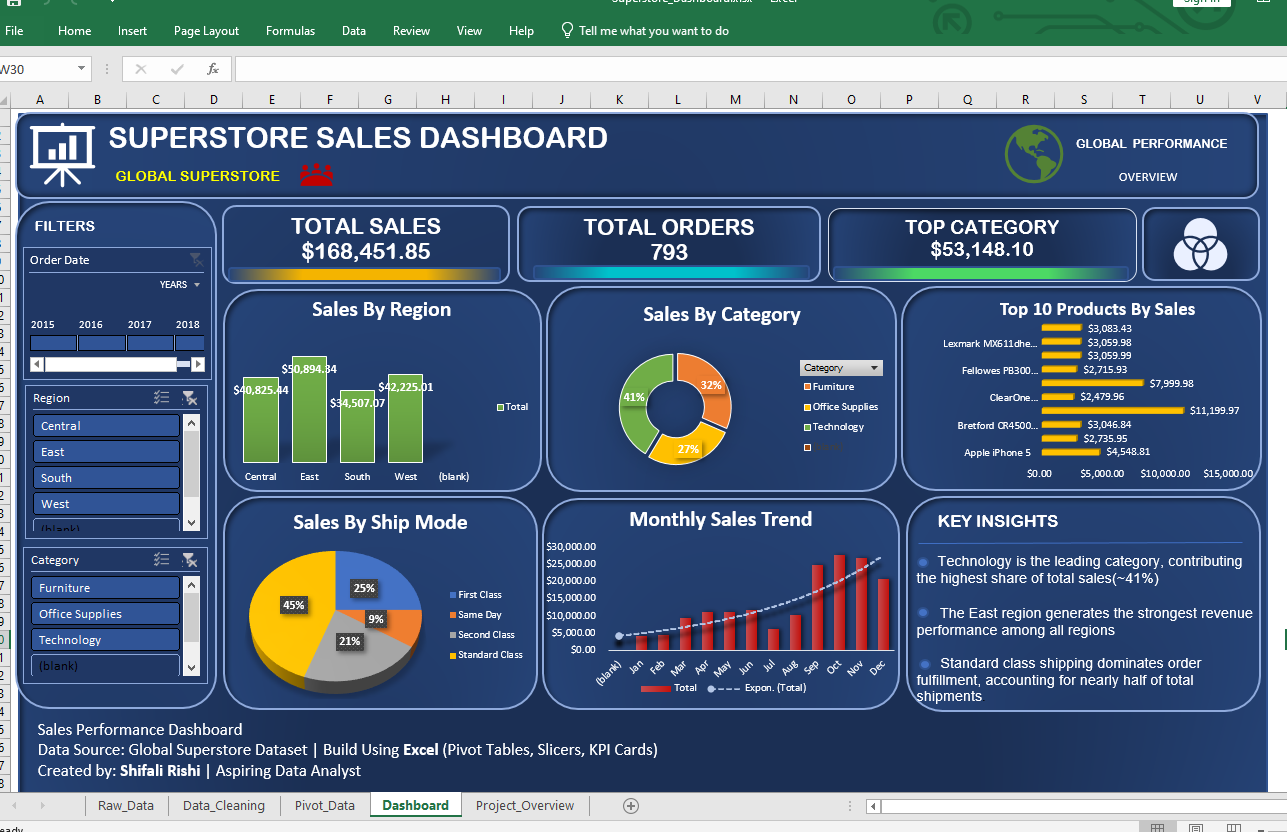Add a new worksheet with the plus button

pyautogui.click(x=630, y=804)
